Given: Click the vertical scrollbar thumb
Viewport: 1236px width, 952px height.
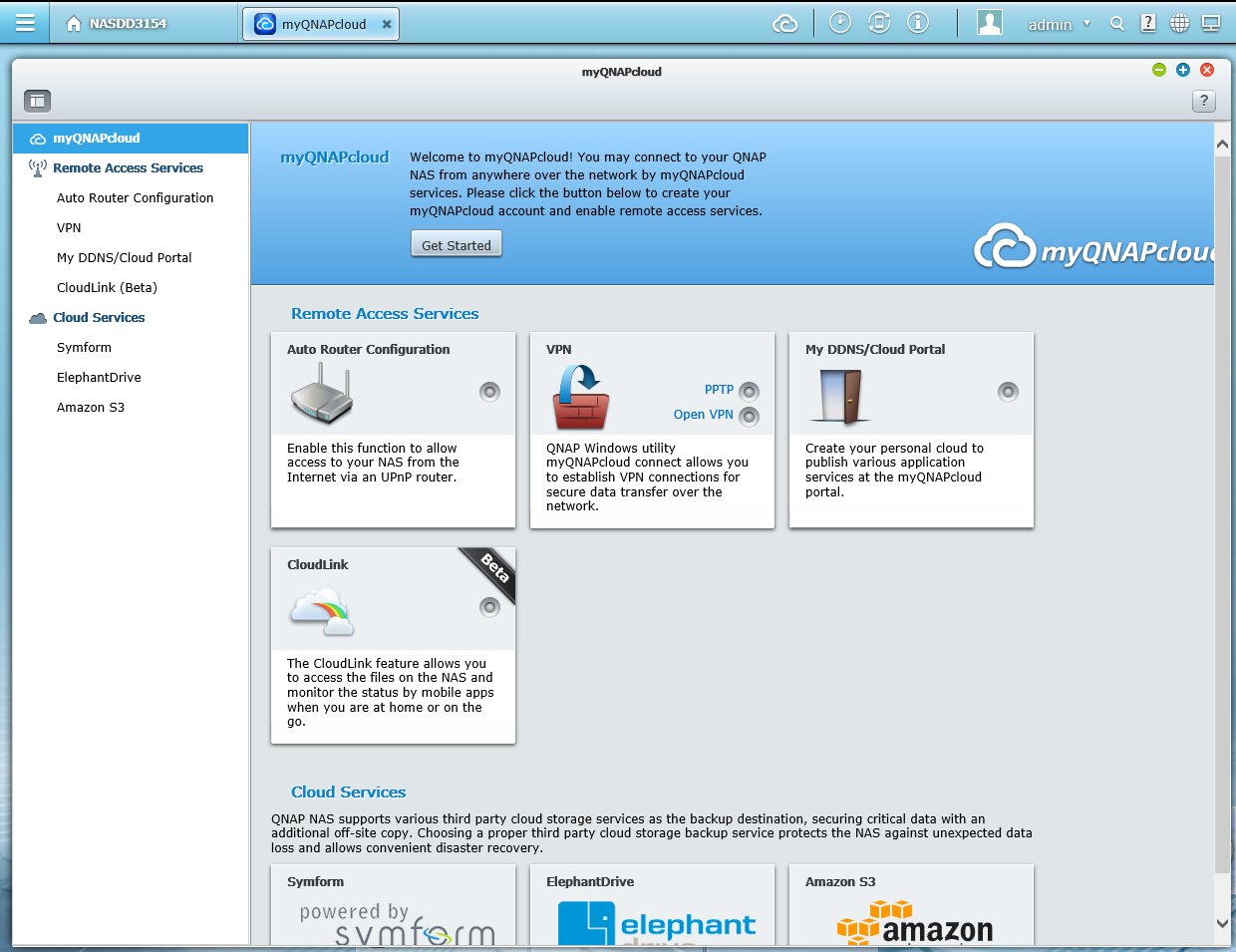Looking at the screenshot, I should coord(1222,516).
